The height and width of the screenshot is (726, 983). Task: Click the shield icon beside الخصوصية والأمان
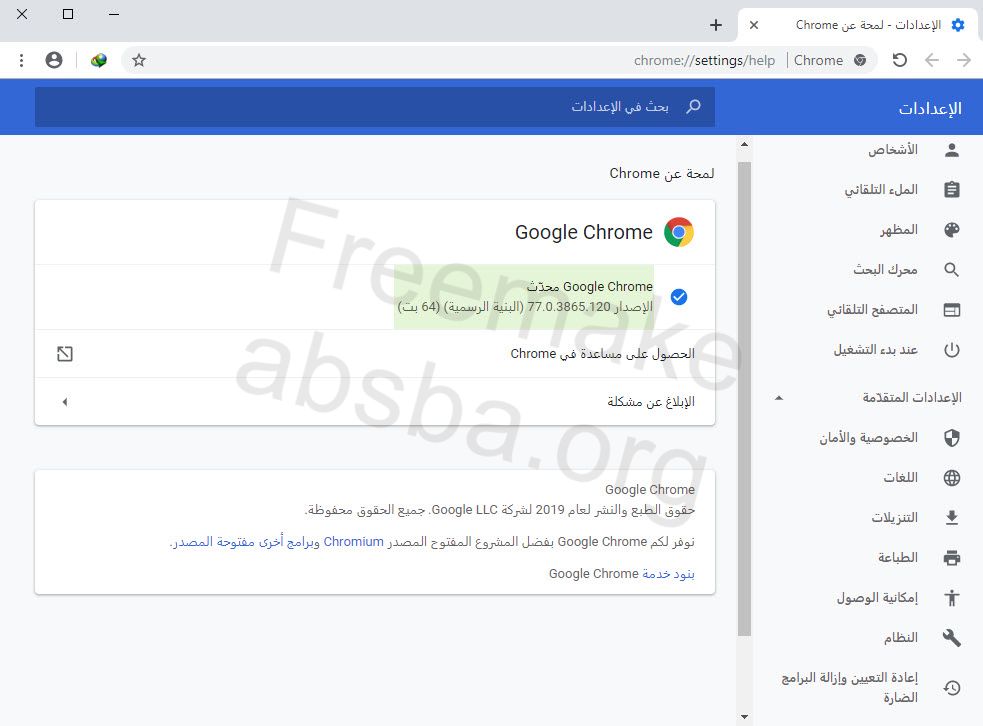[952, 438]
